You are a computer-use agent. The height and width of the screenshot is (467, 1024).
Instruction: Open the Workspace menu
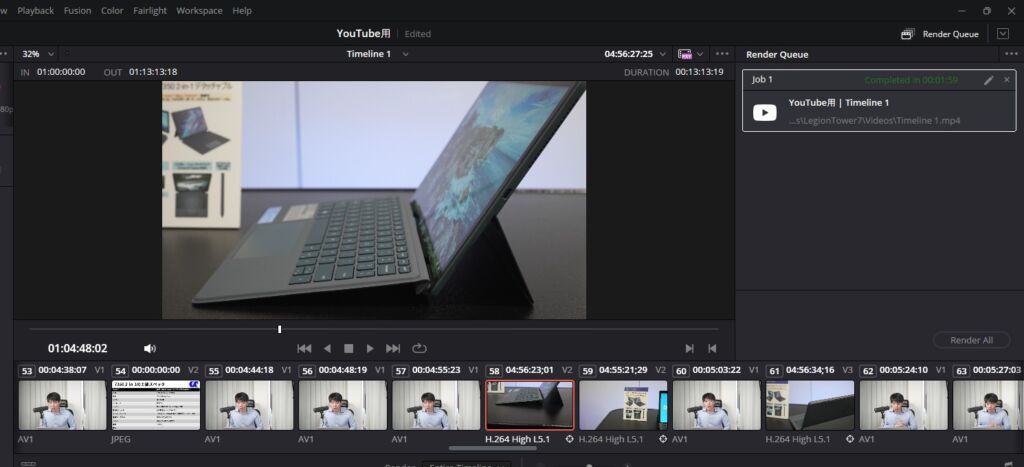(x=199, y=10)
